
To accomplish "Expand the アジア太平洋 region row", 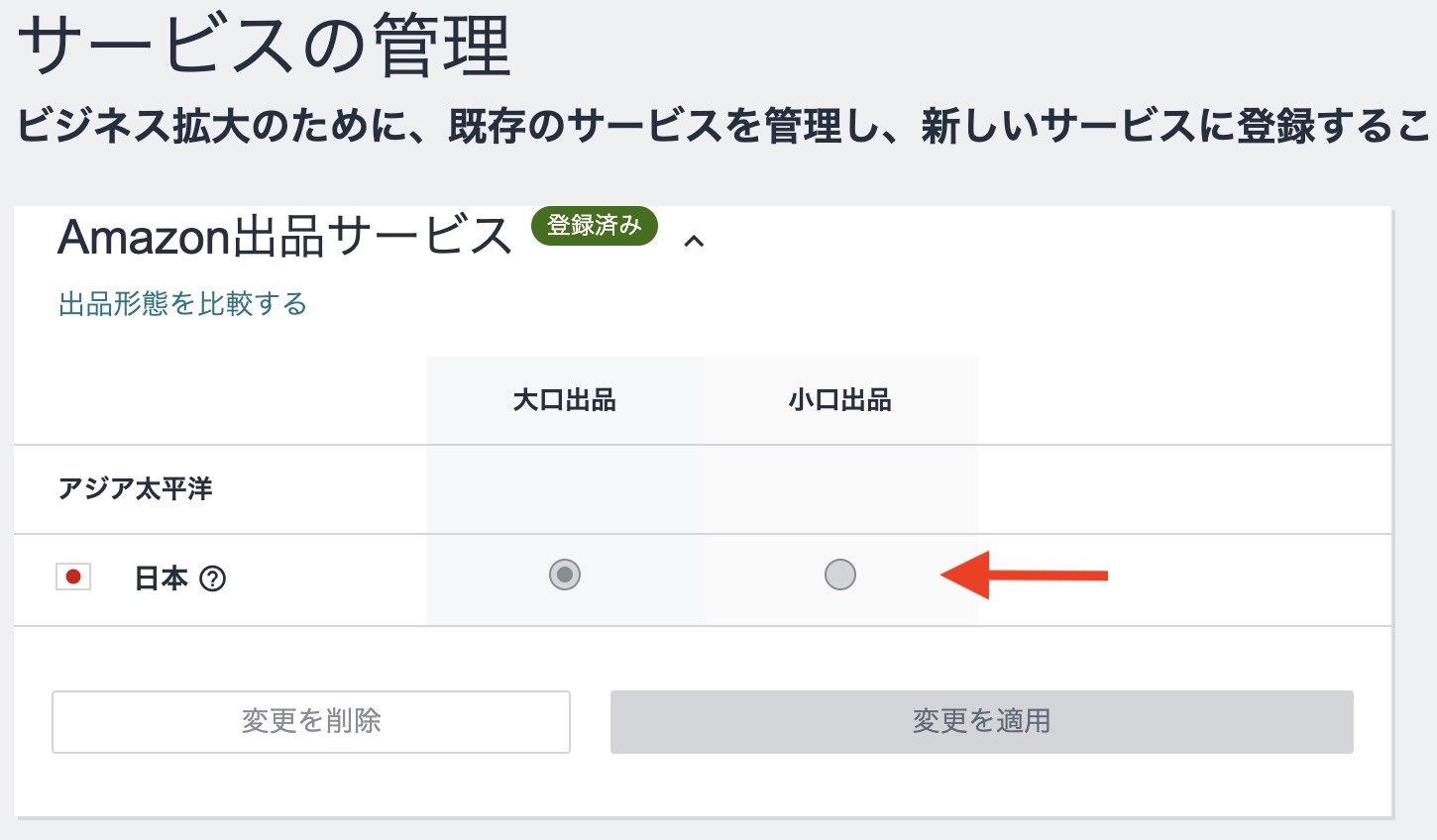I will 136,488.
